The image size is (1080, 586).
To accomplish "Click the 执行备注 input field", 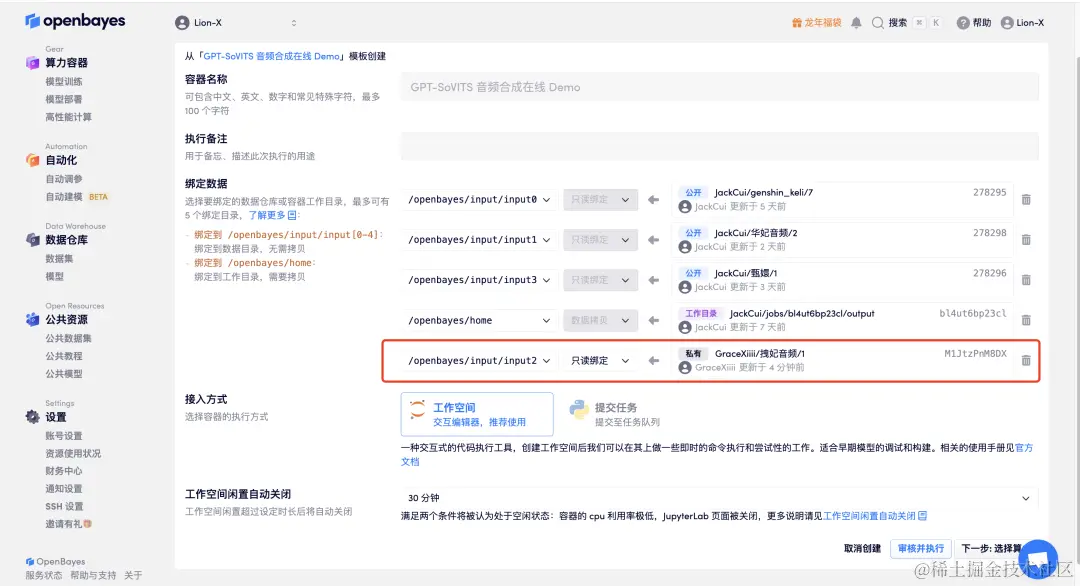I will click(x=719, y=147).
